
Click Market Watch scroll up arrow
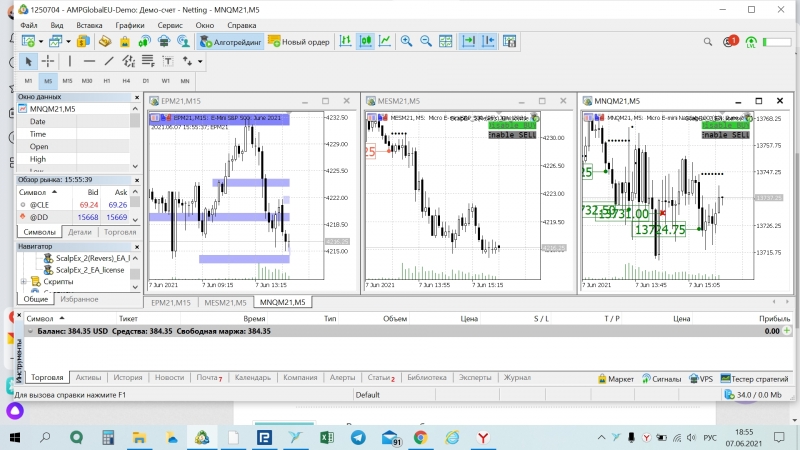[x=135, y=192]
